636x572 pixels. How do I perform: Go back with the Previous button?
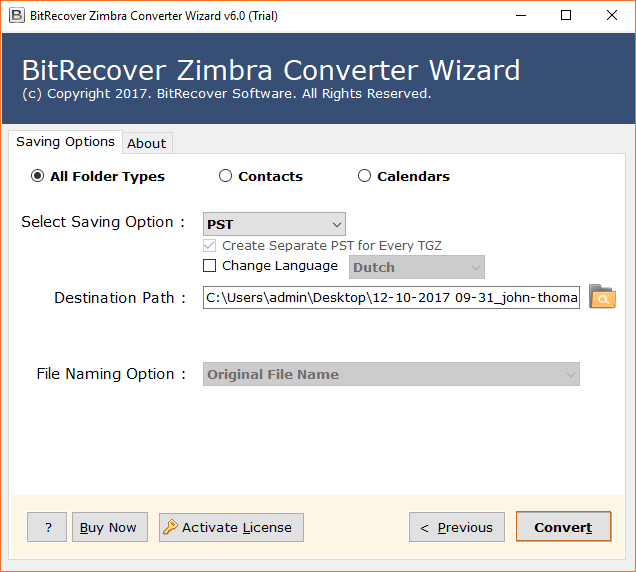457,527
